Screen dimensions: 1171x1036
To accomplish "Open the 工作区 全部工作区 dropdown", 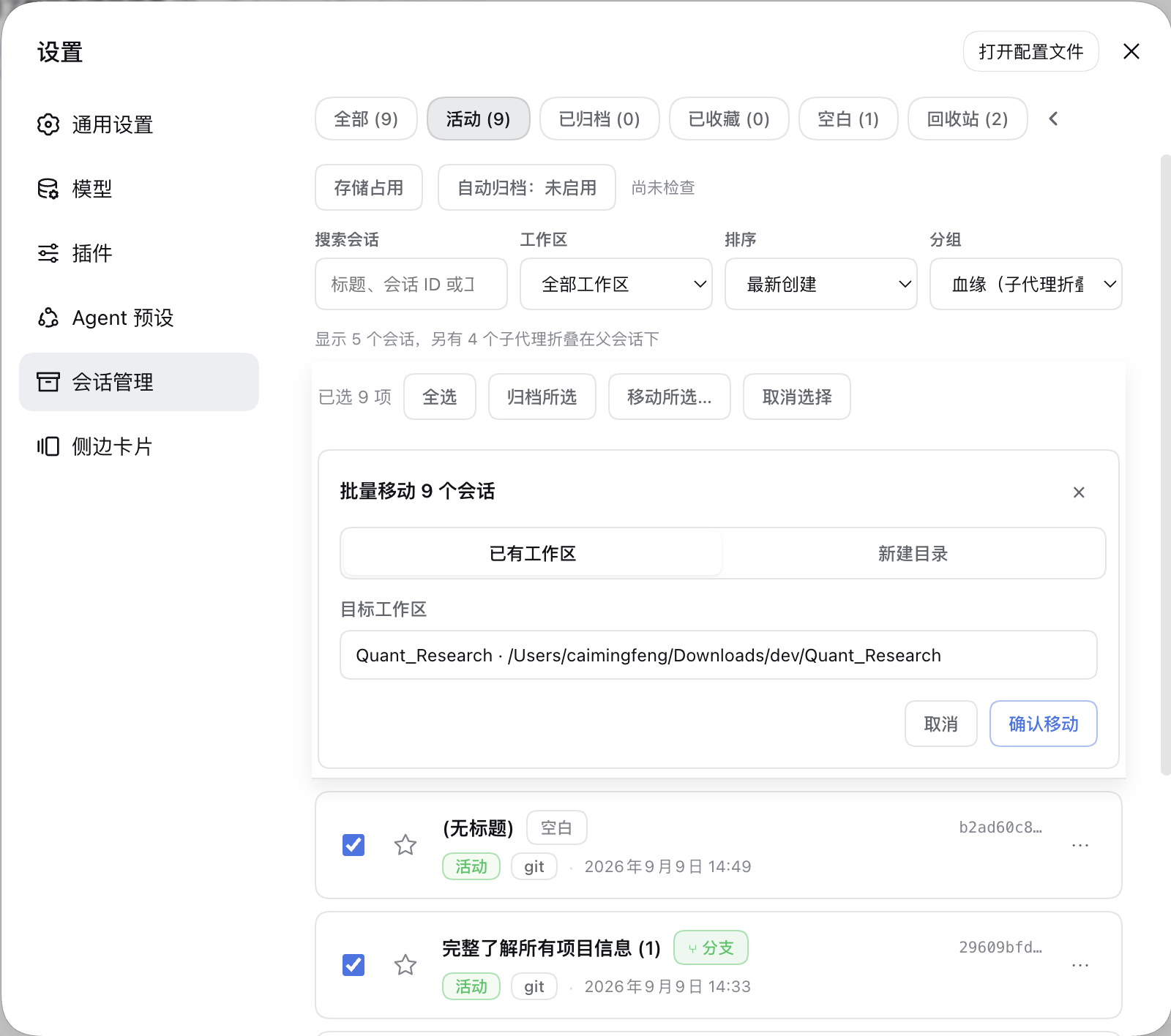I will click(616, 284).
